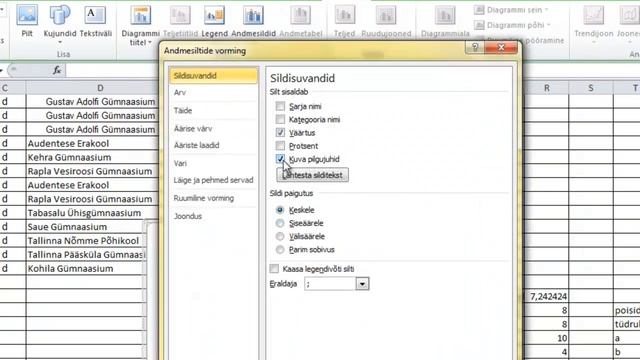The height and width of the screenshot is (360, 640).
Task: Enable Kaasa legendivõti silti checkbox
Action: [x=274, y=269]
